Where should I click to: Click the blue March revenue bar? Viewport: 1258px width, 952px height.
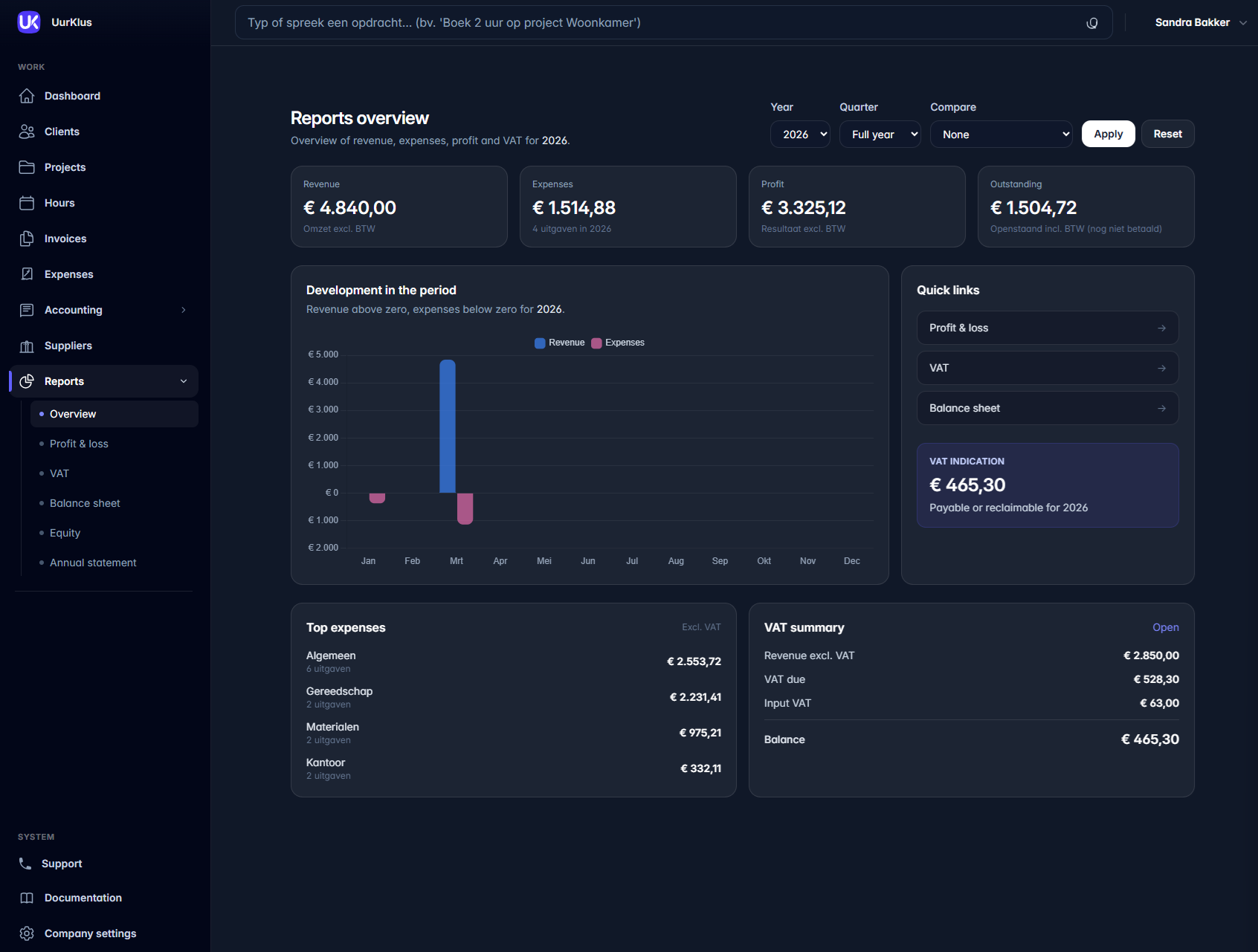tap(448, 427)
